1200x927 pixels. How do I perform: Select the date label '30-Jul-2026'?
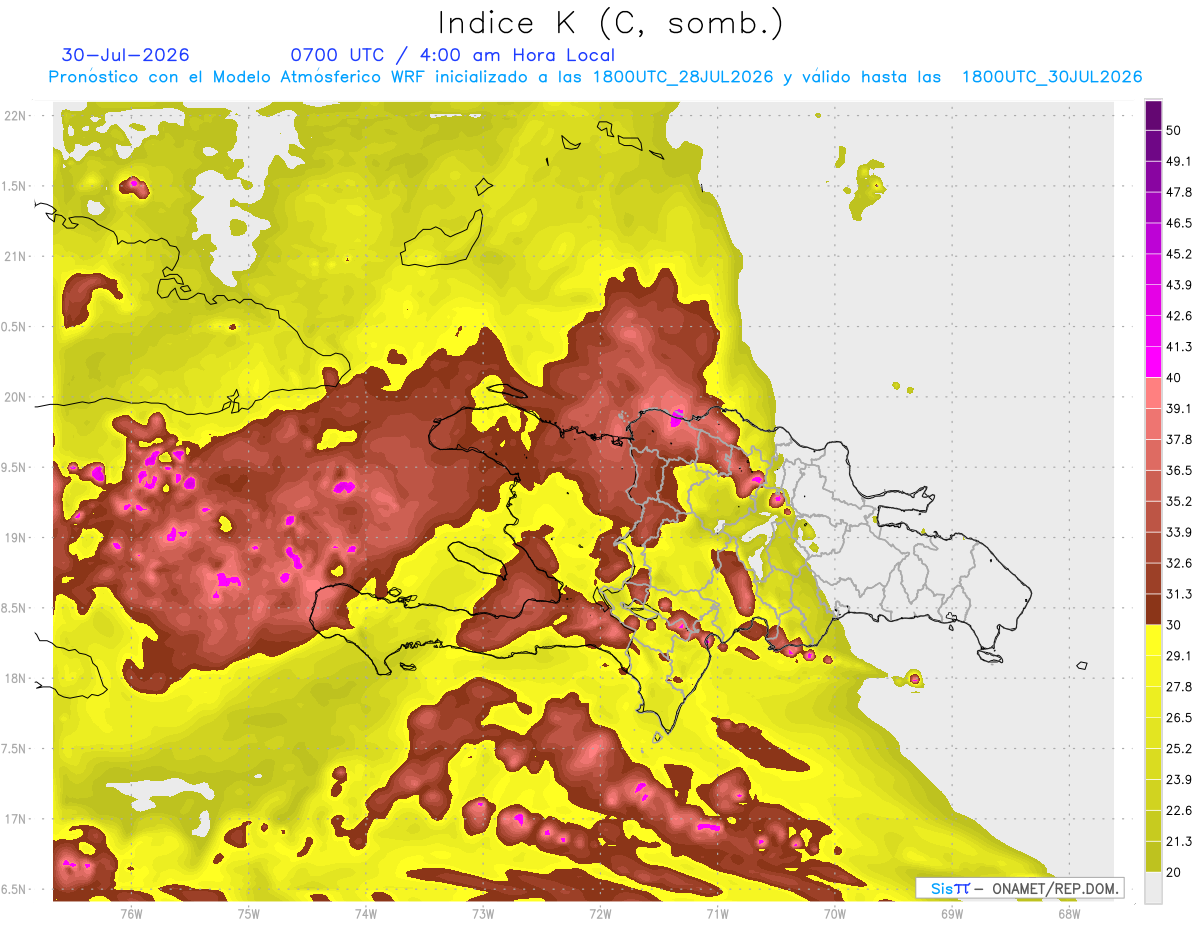click(x=126, y=55)
